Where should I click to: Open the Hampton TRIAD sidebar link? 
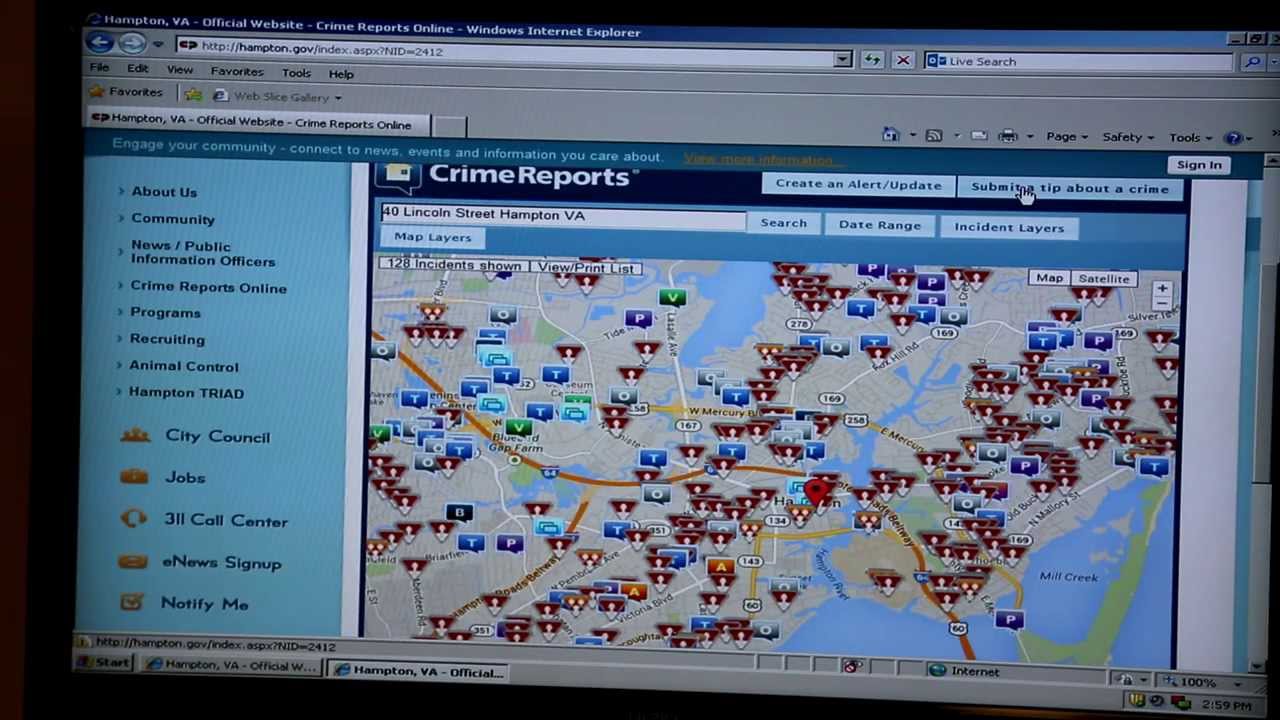(186, 392)
